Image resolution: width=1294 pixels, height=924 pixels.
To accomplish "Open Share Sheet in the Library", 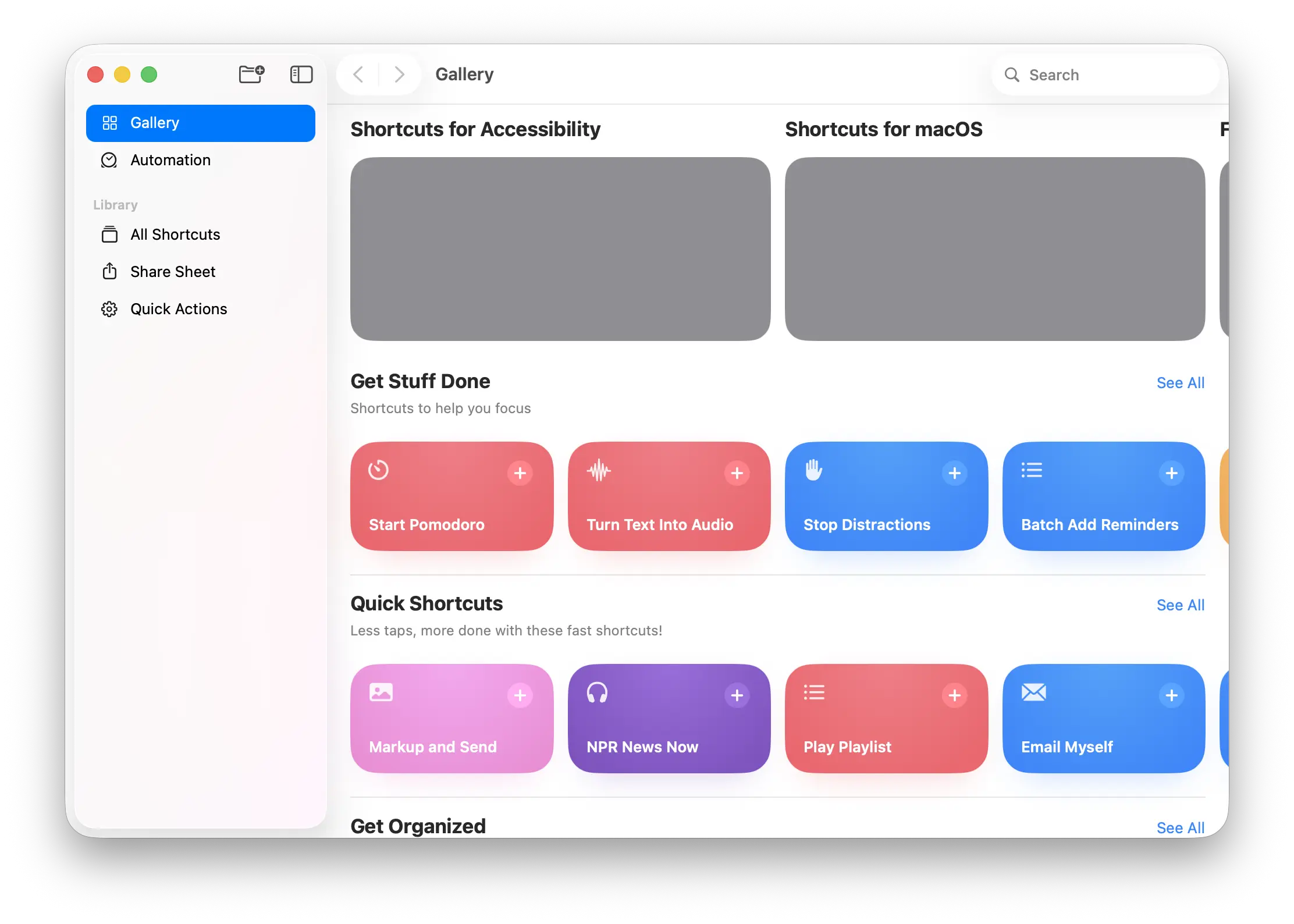I will [x=201, y=272].
